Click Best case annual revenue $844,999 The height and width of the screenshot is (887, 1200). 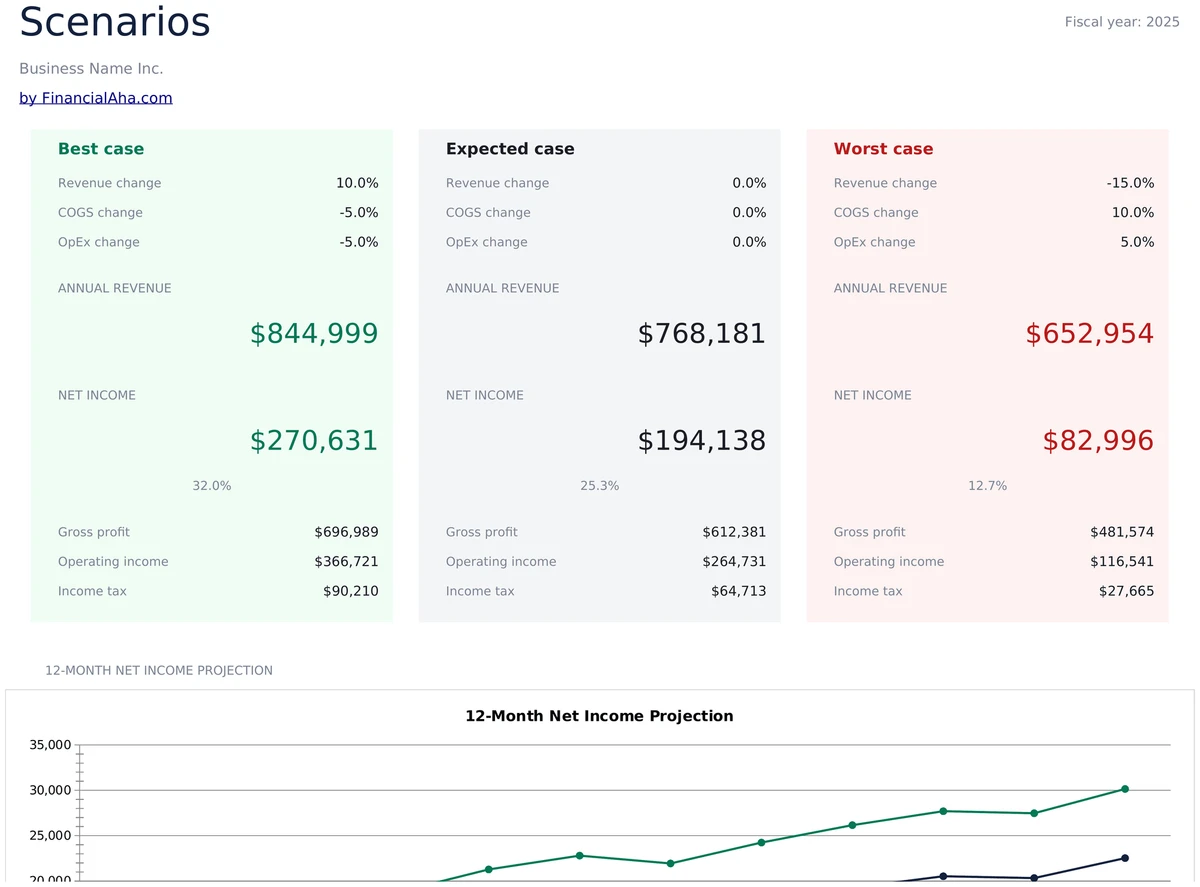tap(314, 334)
